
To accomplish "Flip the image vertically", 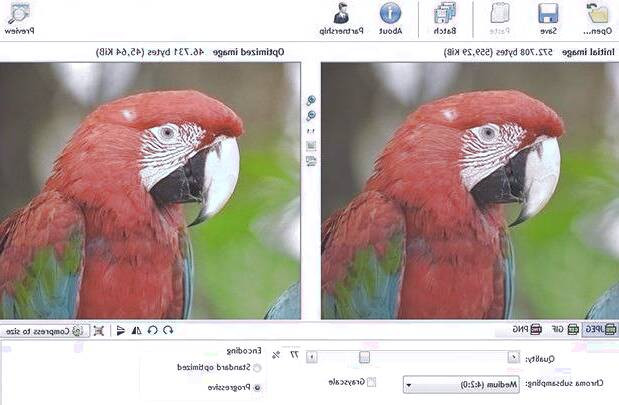I will (121, 330).
